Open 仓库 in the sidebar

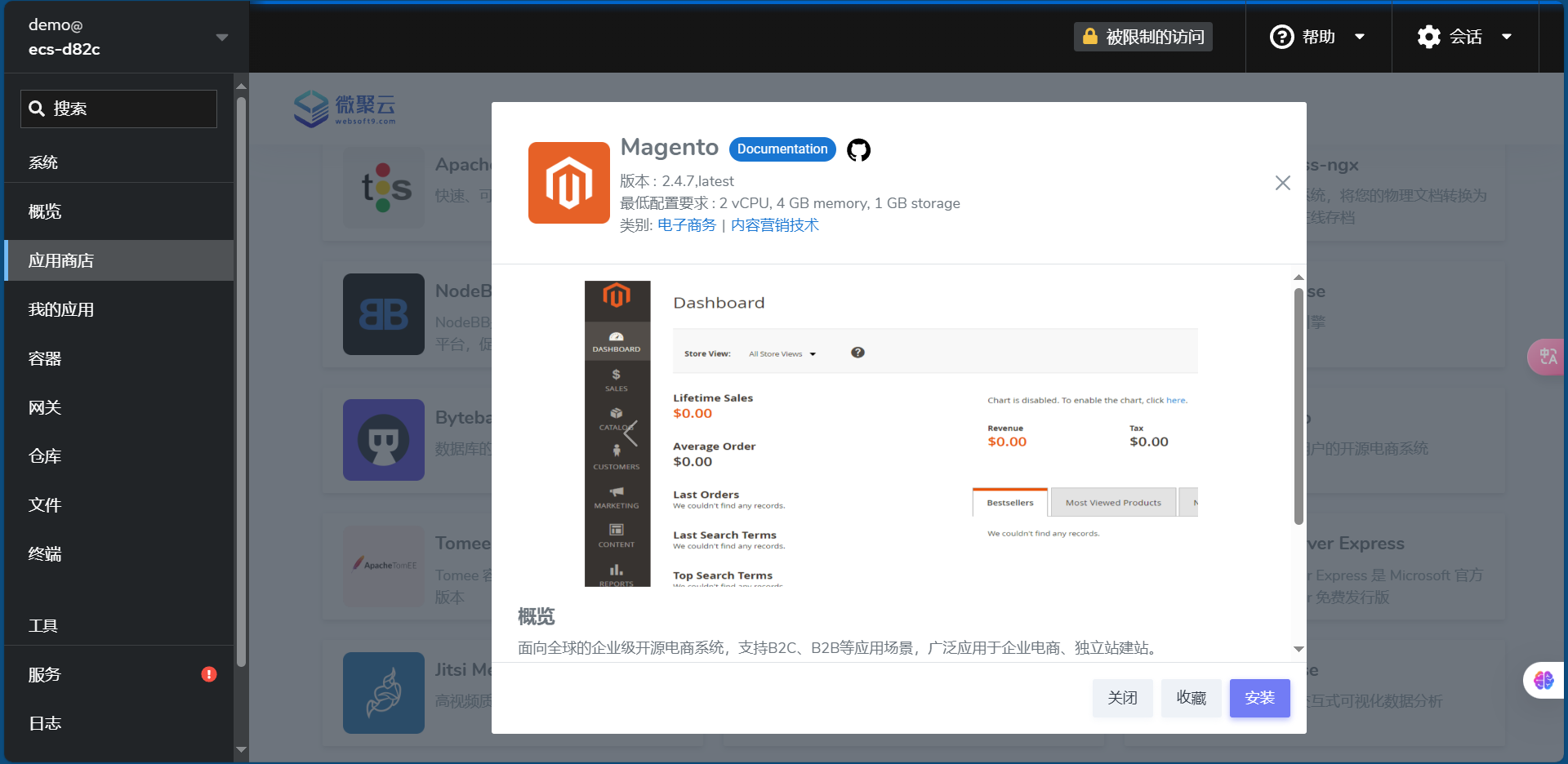click(119, 456)
